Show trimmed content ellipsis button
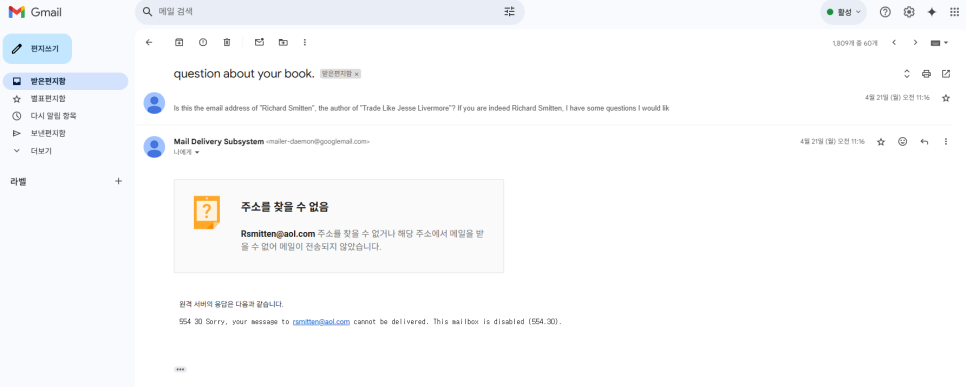Image resolution: width=966 pixels, height=387 pixels. coord(180,369)
